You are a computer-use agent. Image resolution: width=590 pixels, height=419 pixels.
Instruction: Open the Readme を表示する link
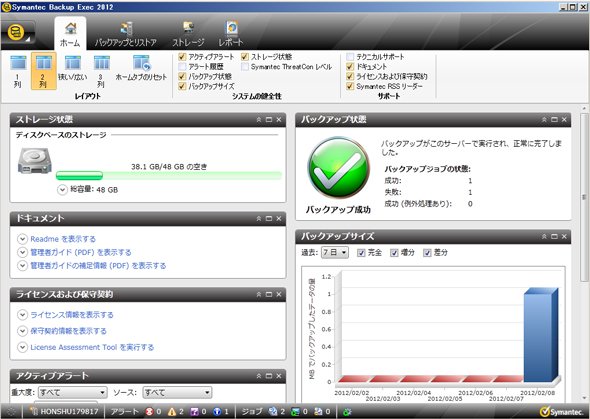tap(63, 239)
